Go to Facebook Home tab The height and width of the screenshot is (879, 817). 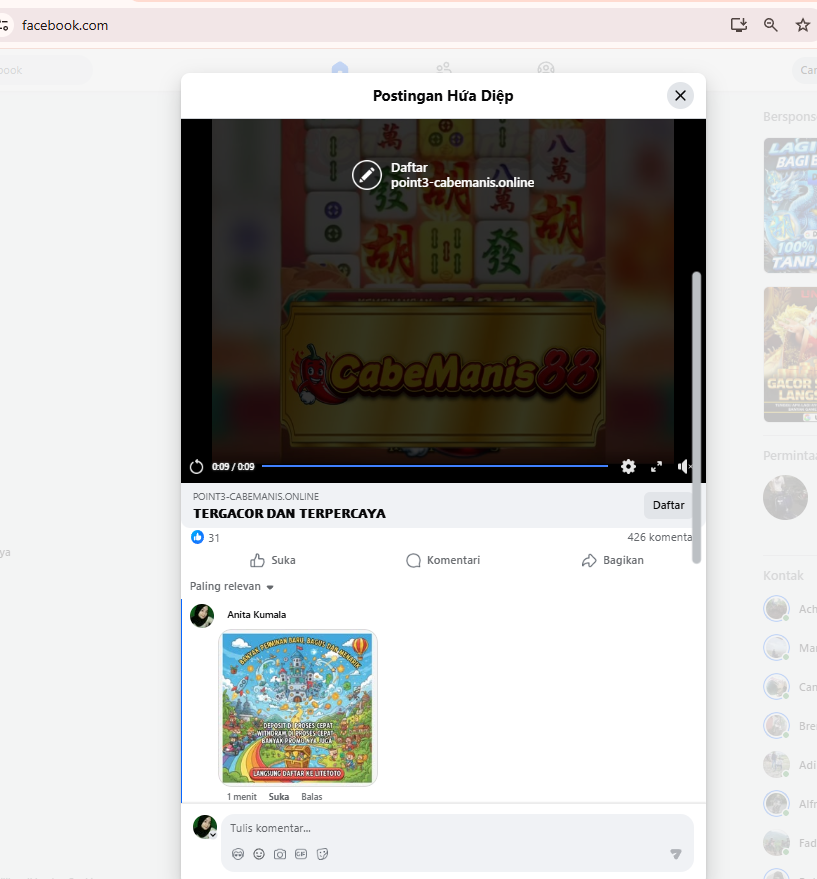coord(340,68)
